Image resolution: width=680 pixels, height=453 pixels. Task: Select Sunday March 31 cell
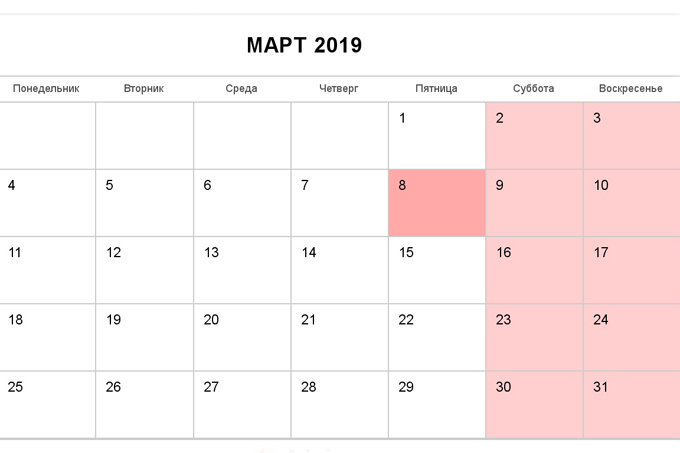pyautogui.click(x=632, y=404)
